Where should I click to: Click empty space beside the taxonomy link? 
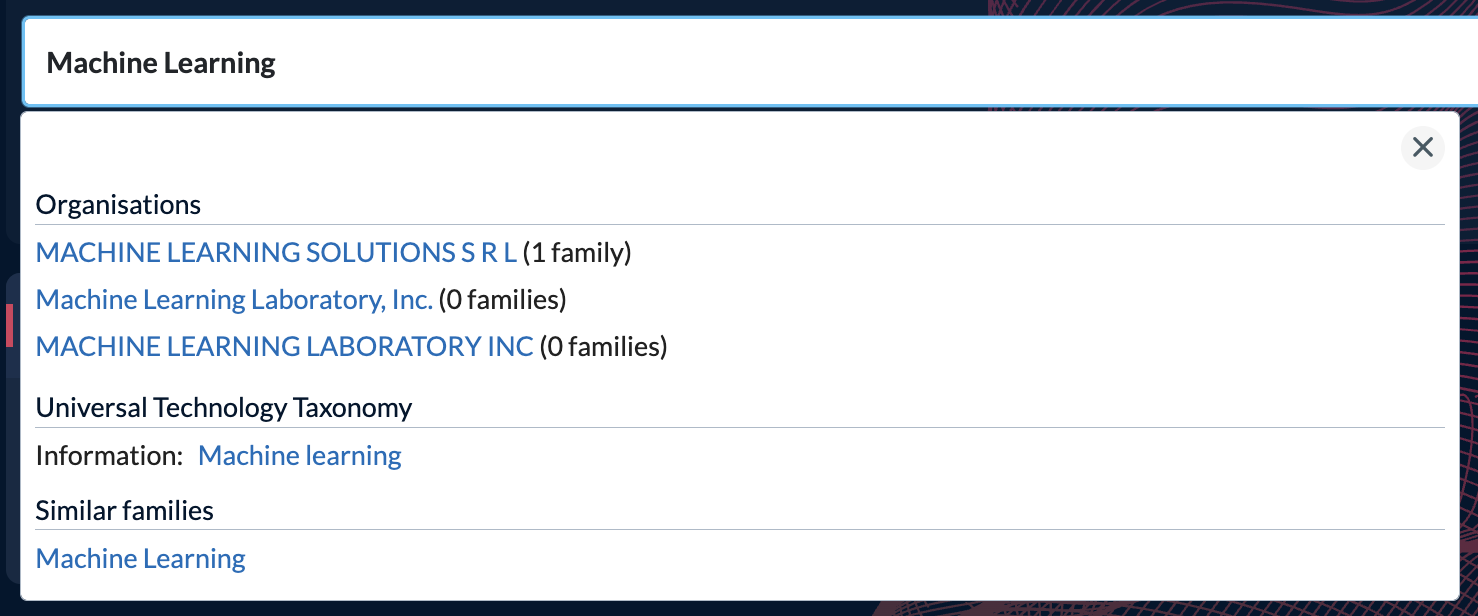coord(900,456)
